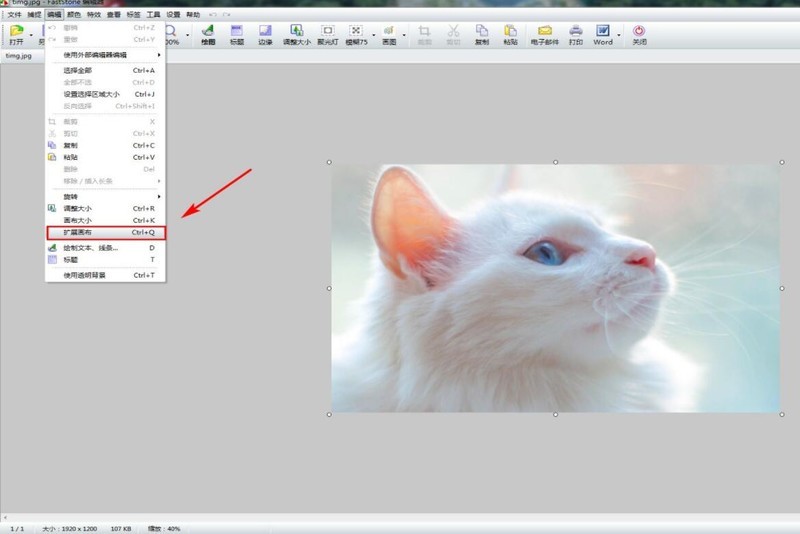The image size is (800, 534).
Task: Click the 标题 (Caption) toolbar icon
Action: click(x=237, y=35)
